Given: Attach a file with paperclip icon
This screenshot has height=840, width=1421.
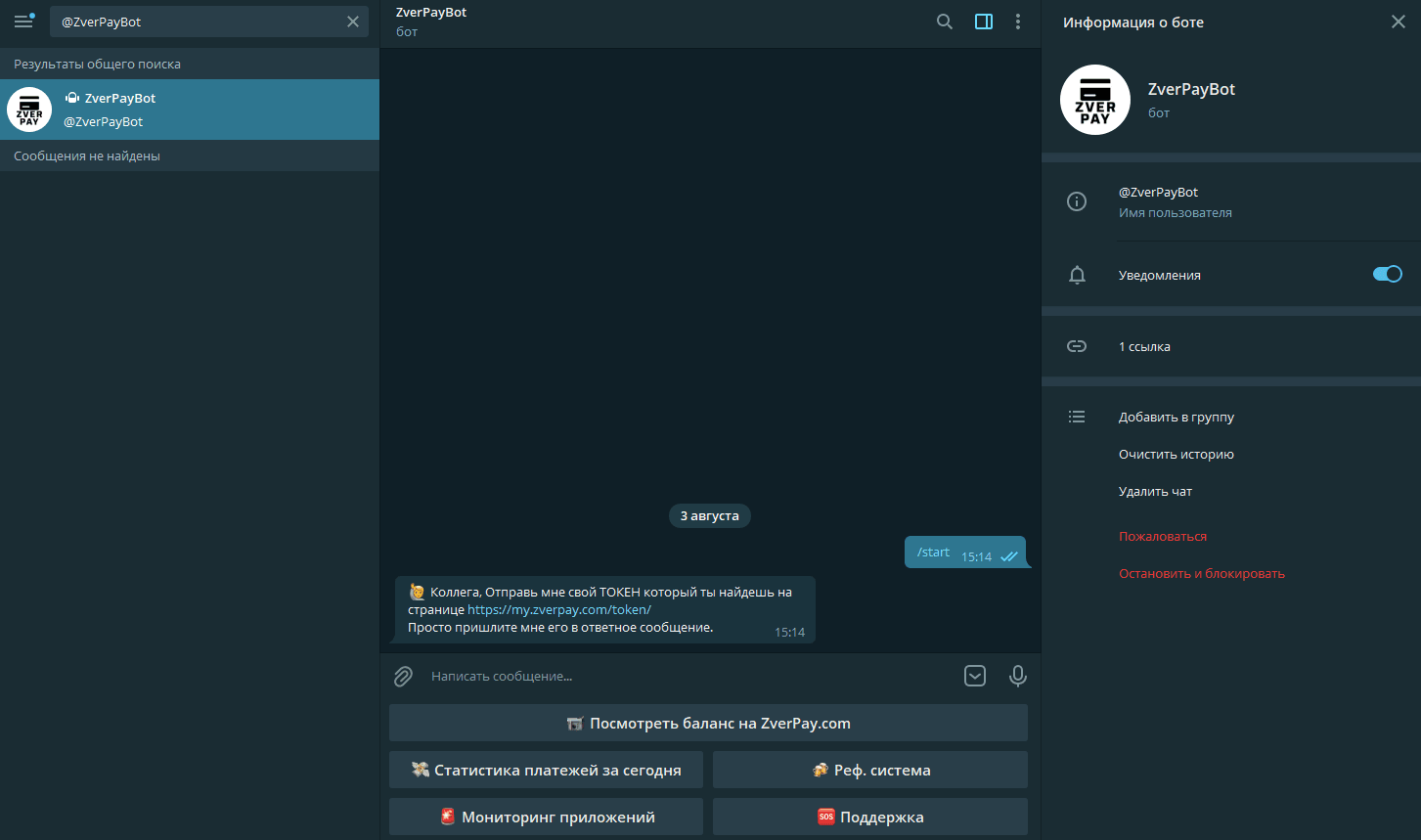Looking at the screenshot, I should (x=403, y=676).
